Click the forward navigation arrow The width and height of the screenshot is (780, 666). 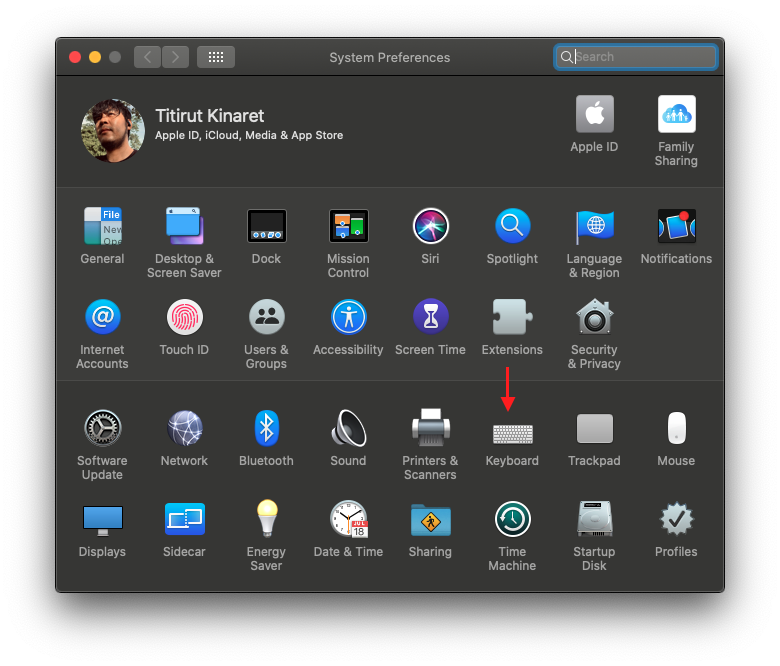click(175, 57)
